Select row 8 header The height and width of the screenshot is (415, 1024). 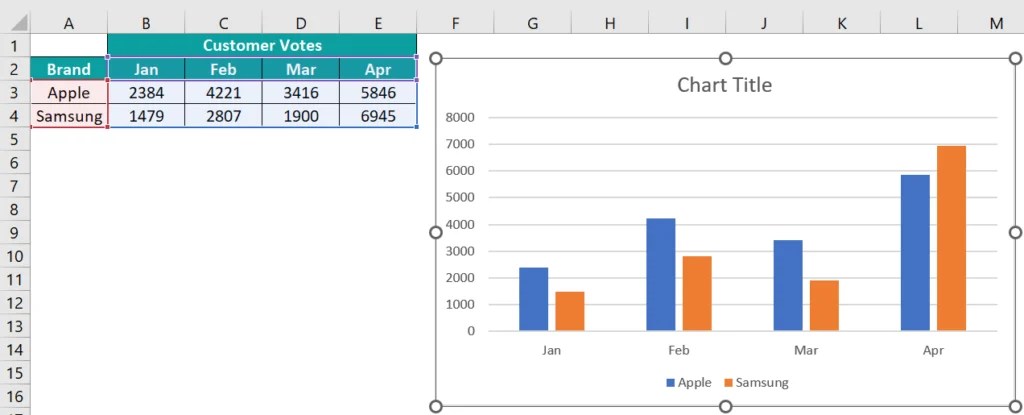16,209
